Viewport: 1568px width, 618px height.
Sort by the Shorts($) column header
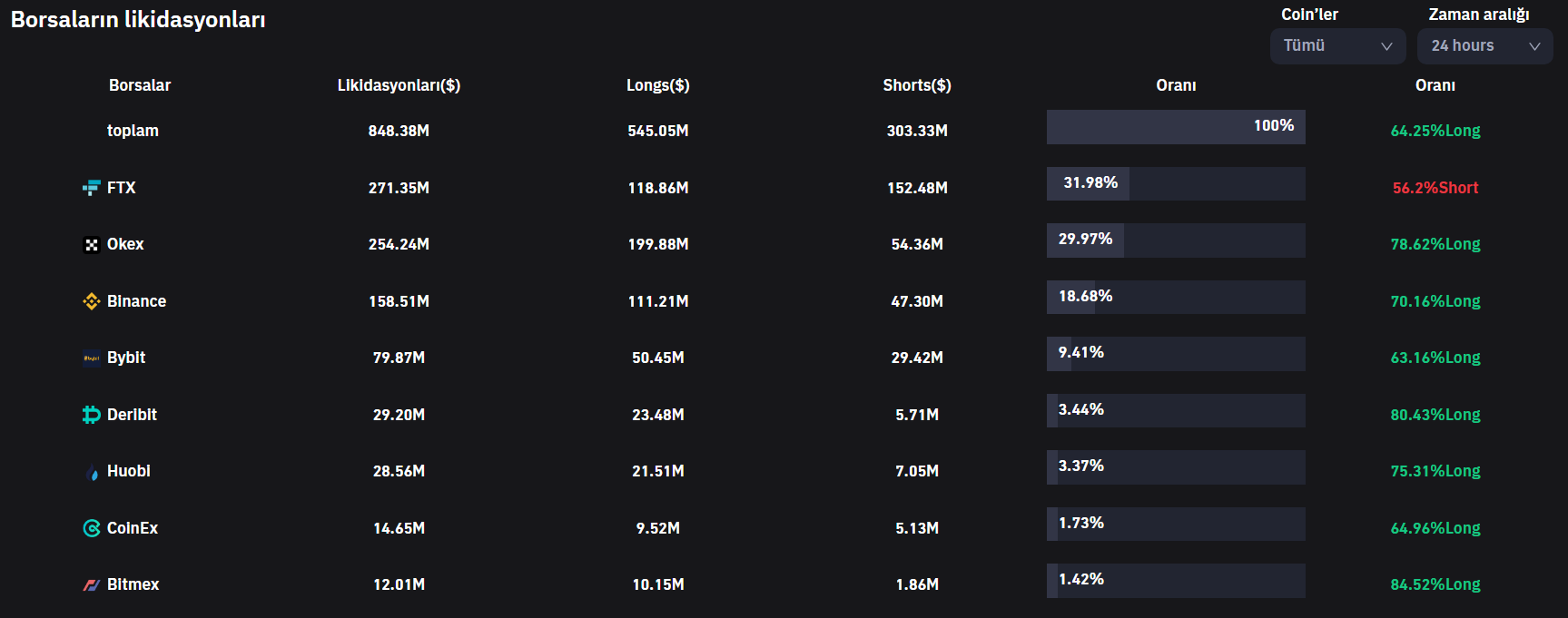coord(917,85)
